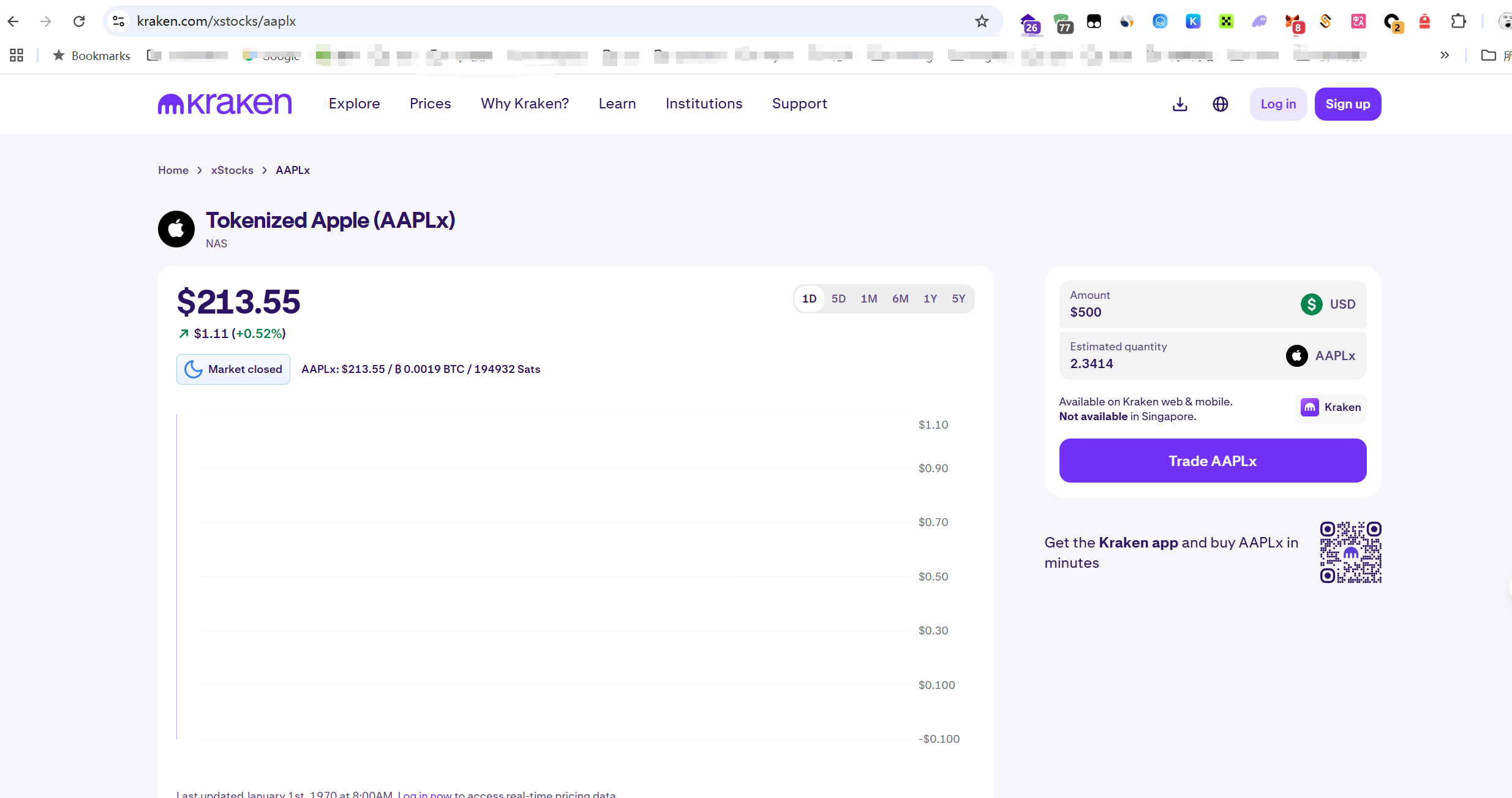The width and height of the screenshot is (1512, 798).
Task: Click the $213.55 price text
Action: click(x=238, y=302)
